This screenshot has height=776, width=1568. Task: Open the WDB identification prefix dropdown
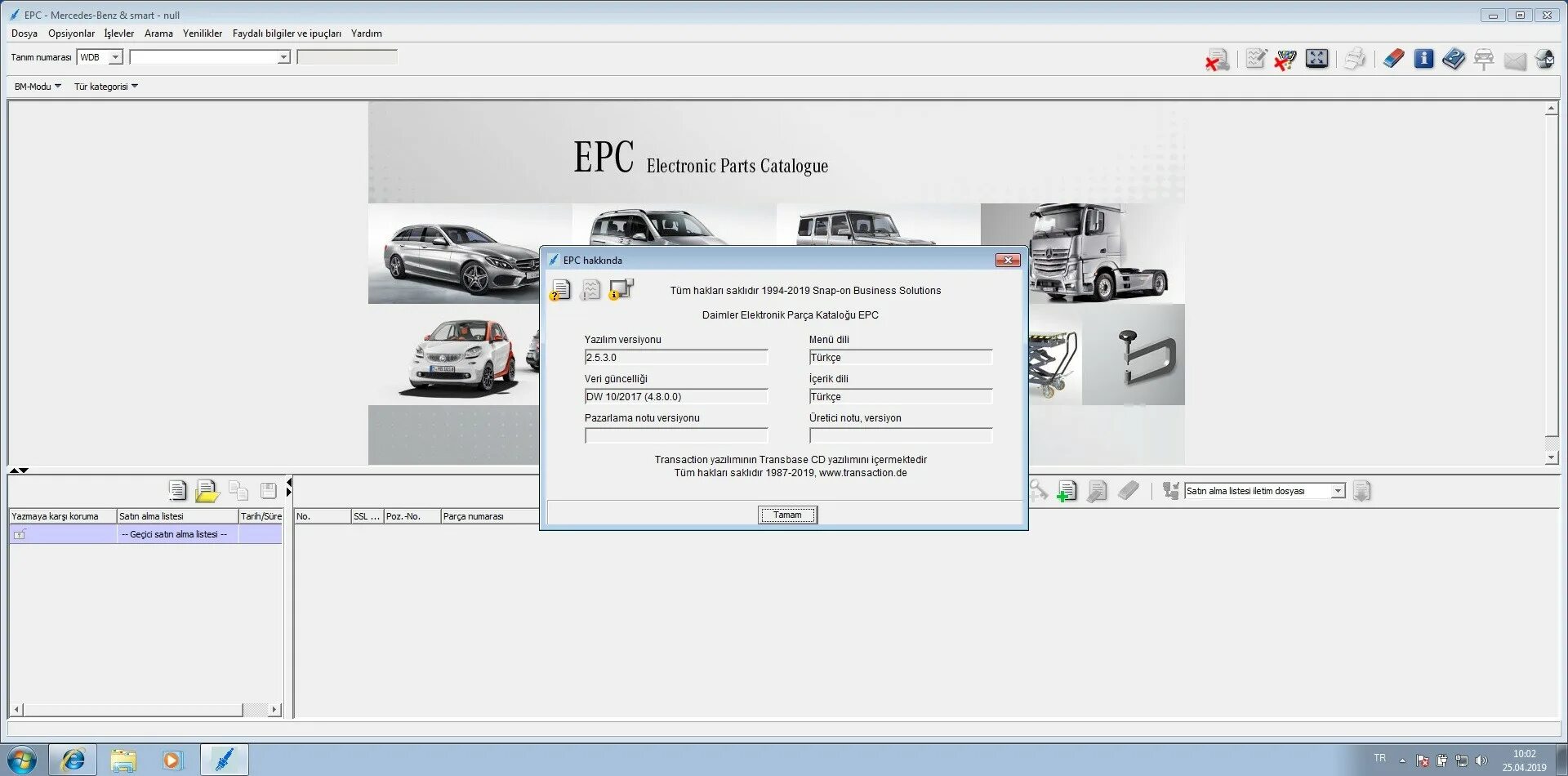115,57
